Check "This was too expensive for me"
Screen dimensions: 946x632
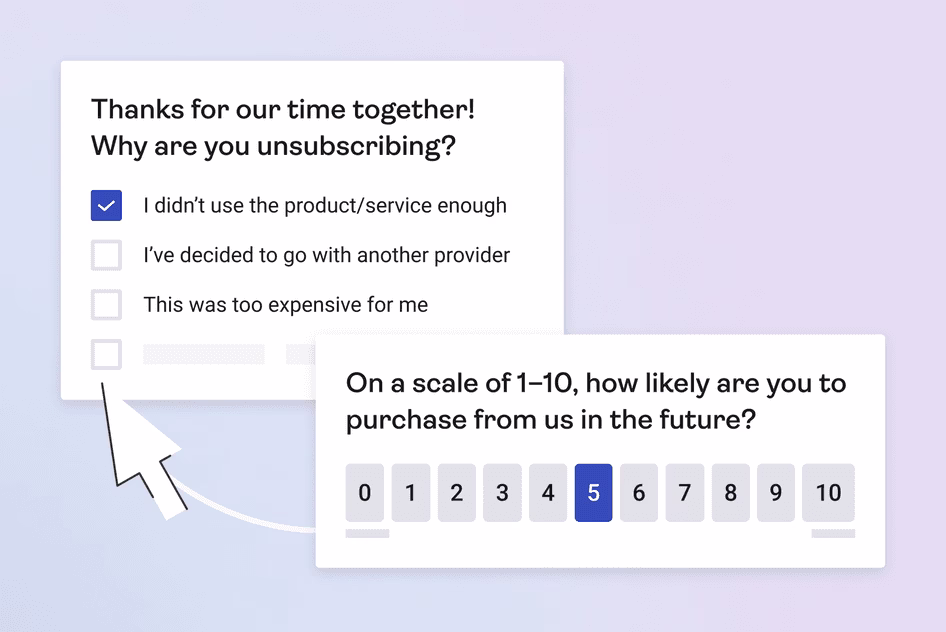[105, 304]
